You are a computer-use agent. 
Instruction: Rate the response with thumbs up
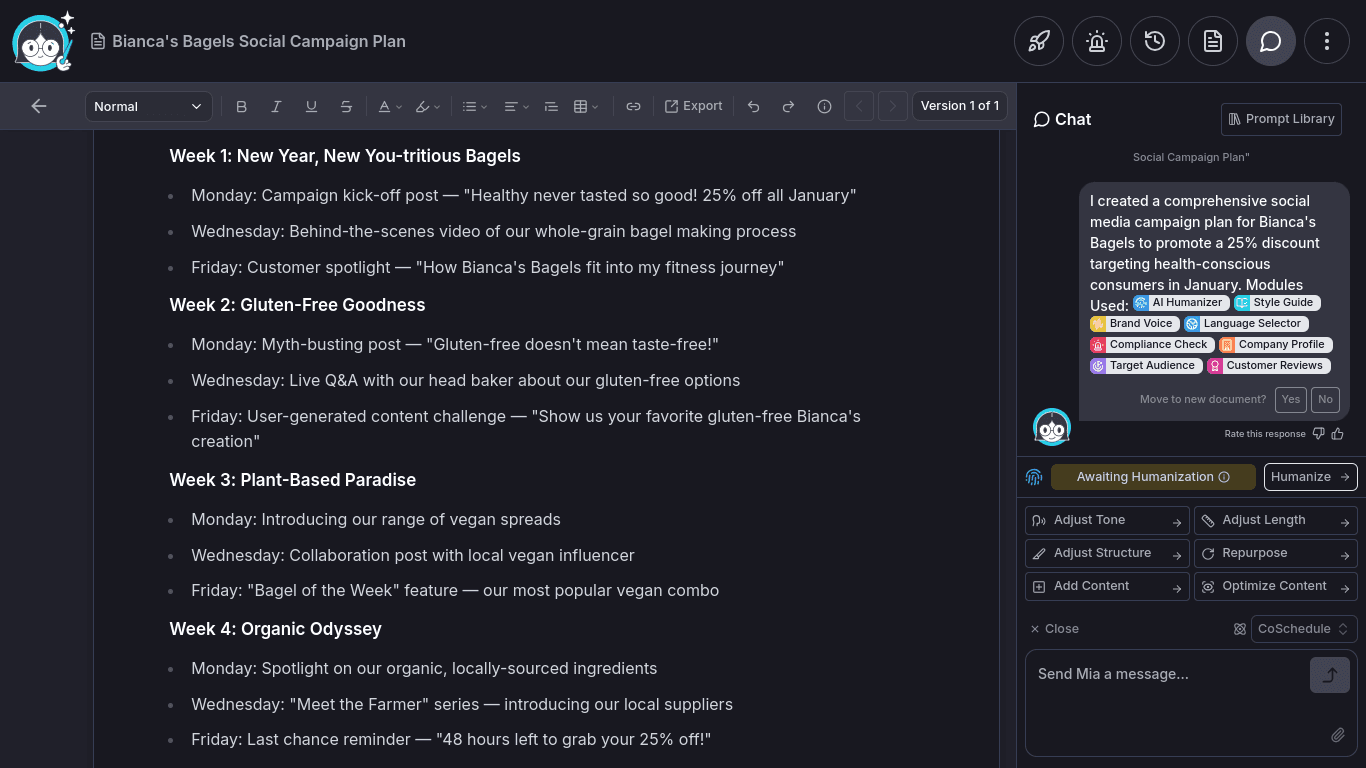(1338, 433)
